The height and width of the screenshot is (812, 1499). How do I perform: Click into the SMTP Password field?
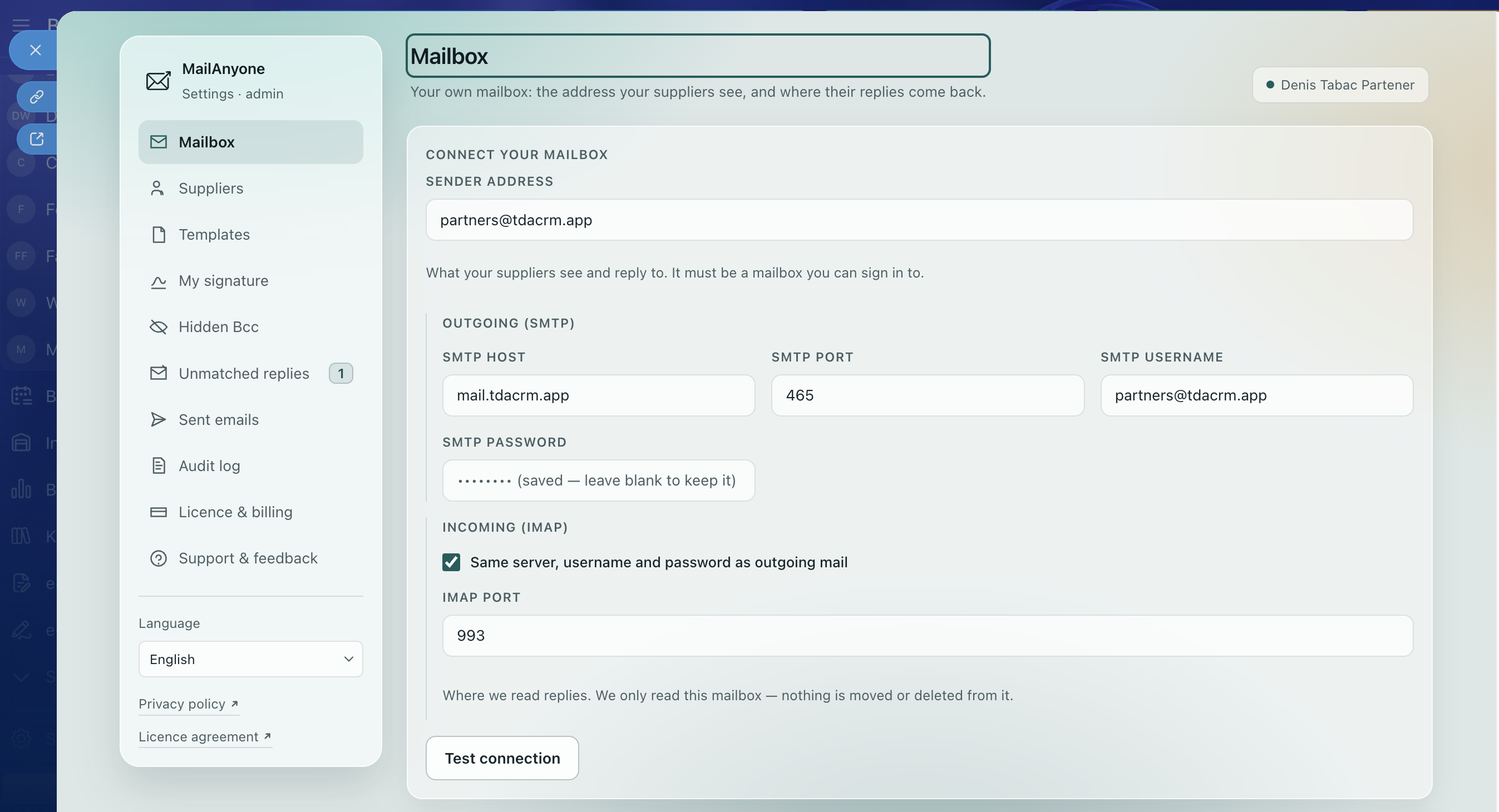coord(599,481)
